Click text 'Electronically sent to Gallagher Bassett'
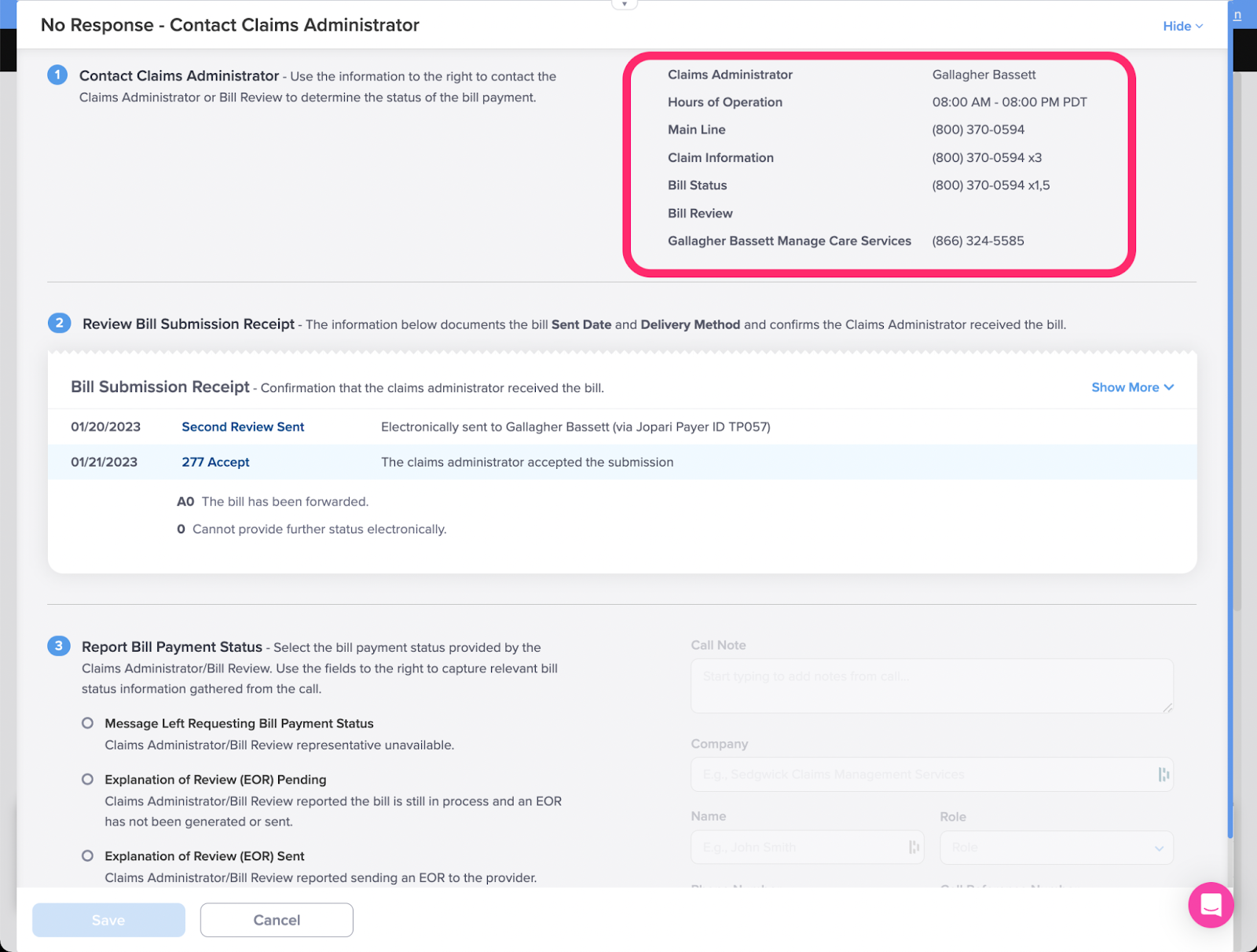This screenshot has height=952, width=1257. click(x=495, y=427)
